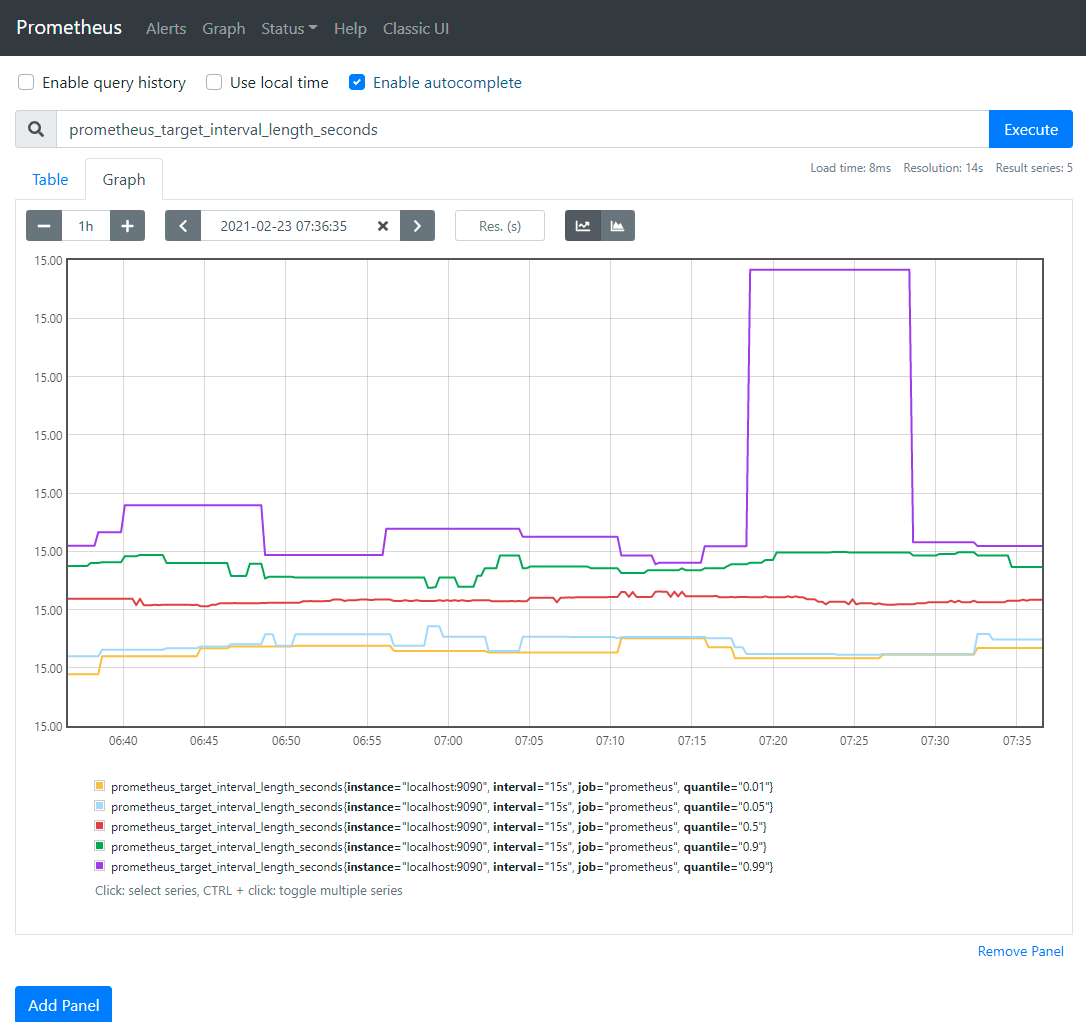
Task: Click the search magnifier icon
Action: pos(36,130)
